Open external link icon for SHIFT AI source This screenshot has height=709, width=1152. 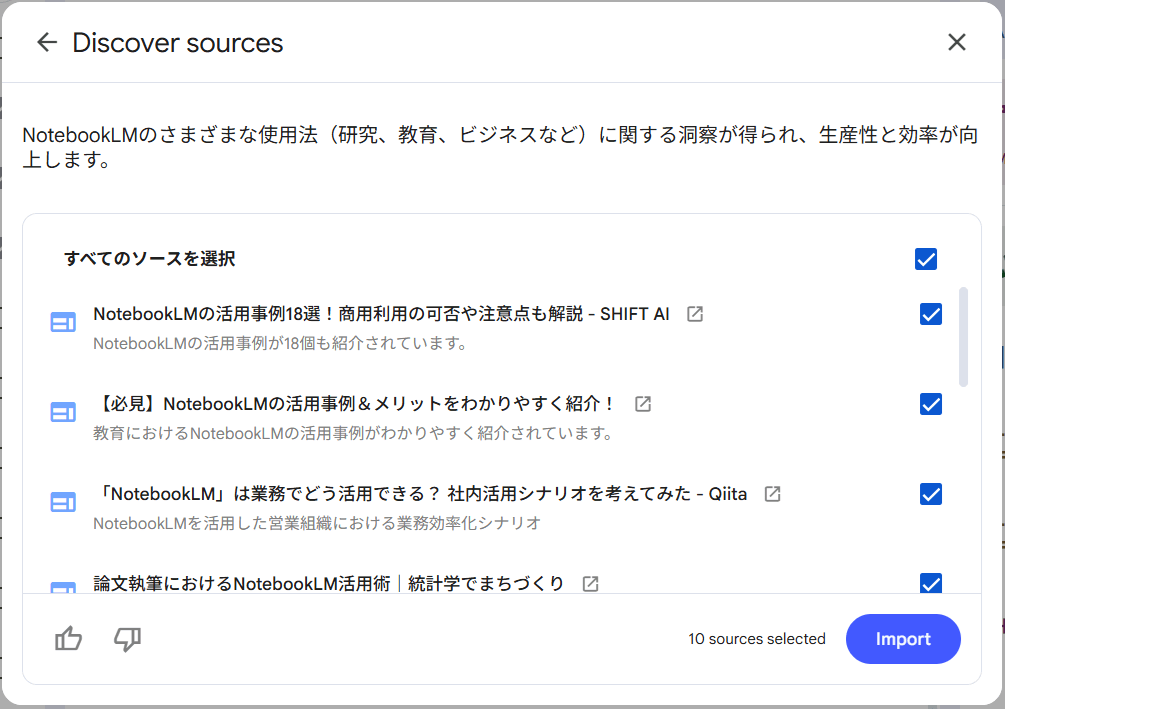coord(695,314)
